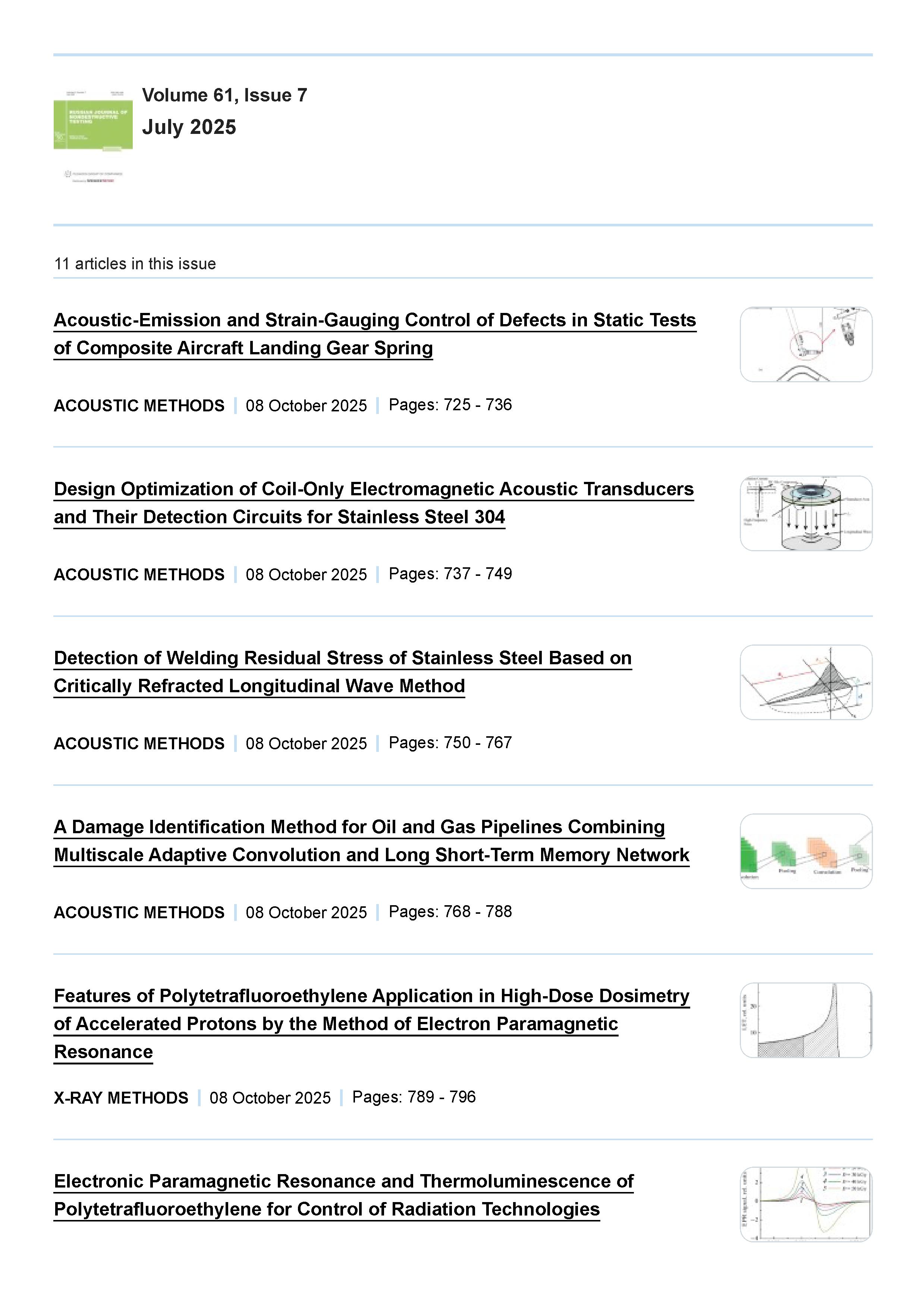The image size is (924, 1308).
Task: Open the Polytetrafluoroethylene High-Dose Dosimetry article
Action: coord(371,996)
